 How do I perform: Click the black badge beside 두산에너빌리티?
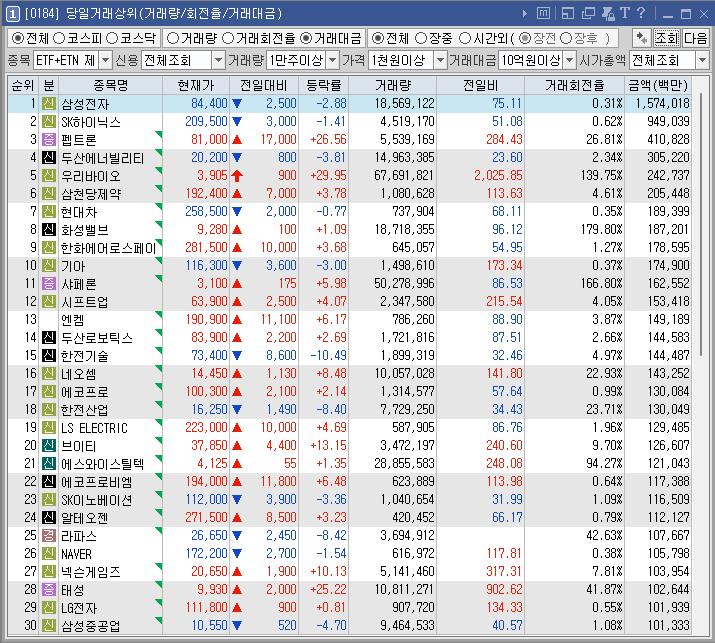(x=49, y=158)
